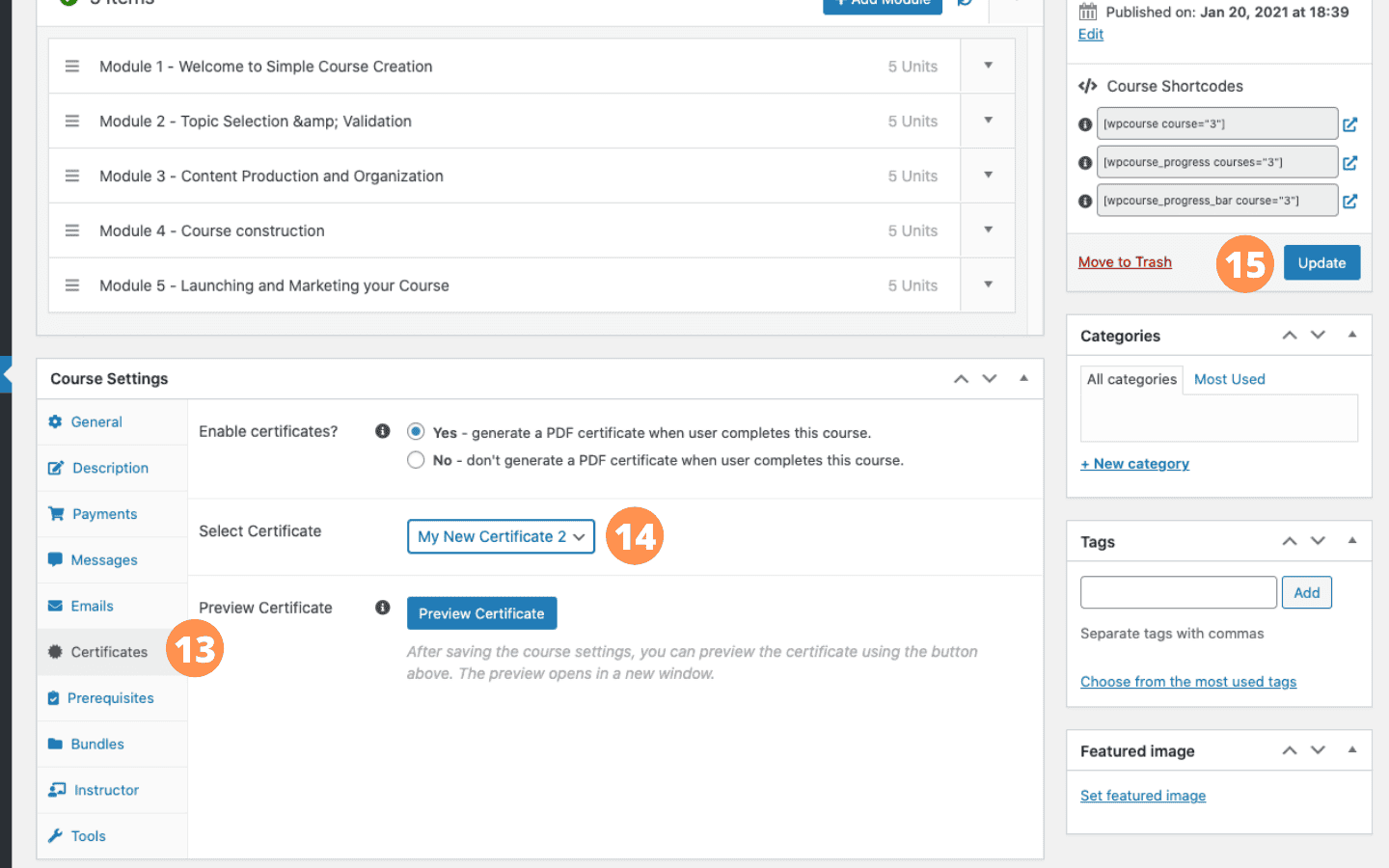Open external link icon for wpcourse course shortcode
The width and height of the screenshot is (1389, 868).
[1350, 124]
